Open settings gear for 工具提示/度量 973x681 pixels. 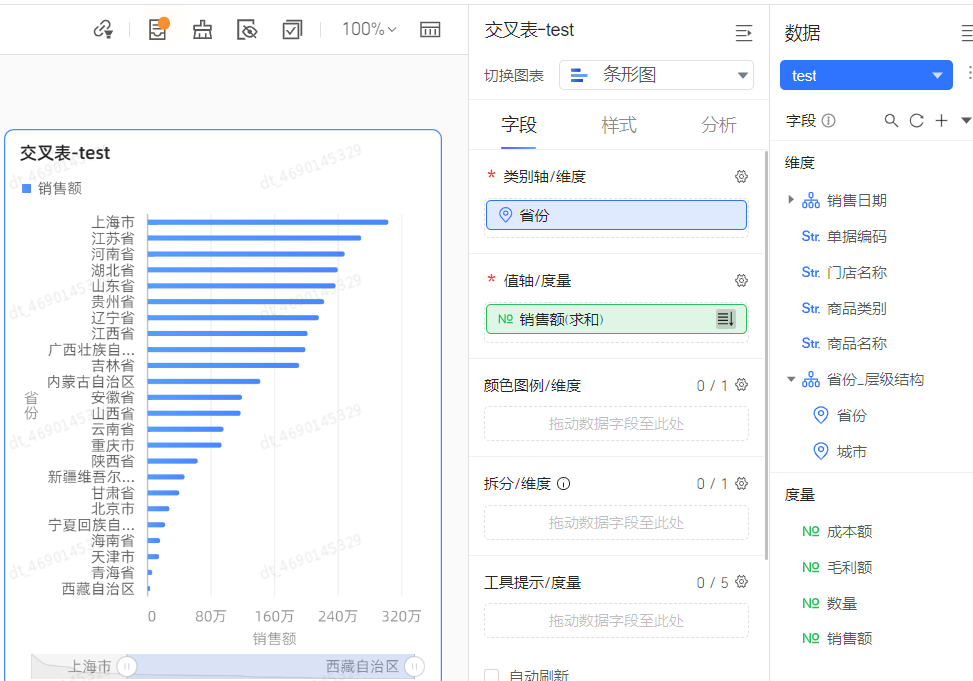741,582
